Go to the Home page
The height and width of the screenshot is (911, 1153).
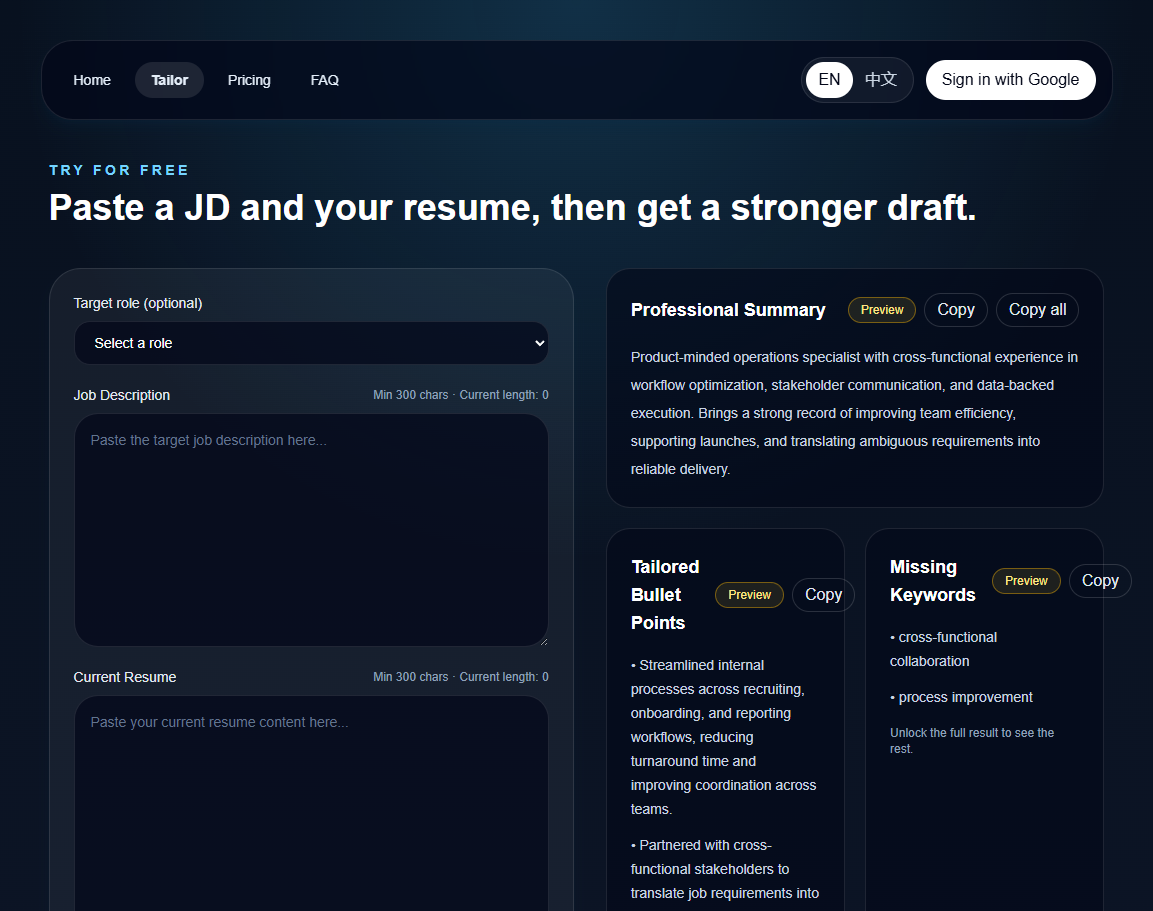91,79
